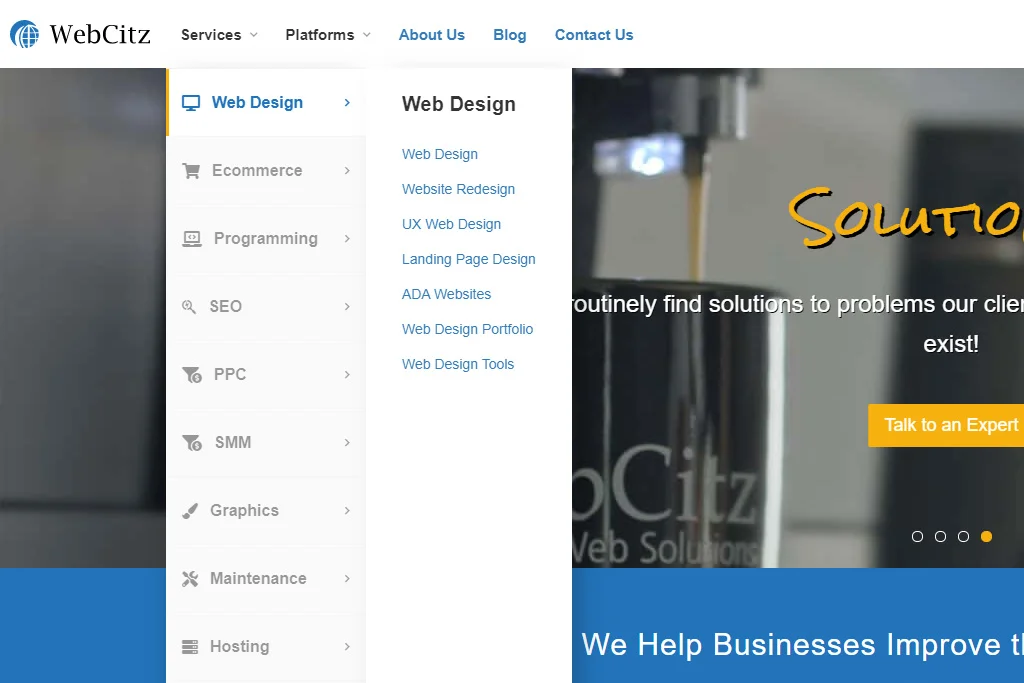Click the Maintenance tools icon
This screenshot has width=1024, height=683.
tap(190, 579)
